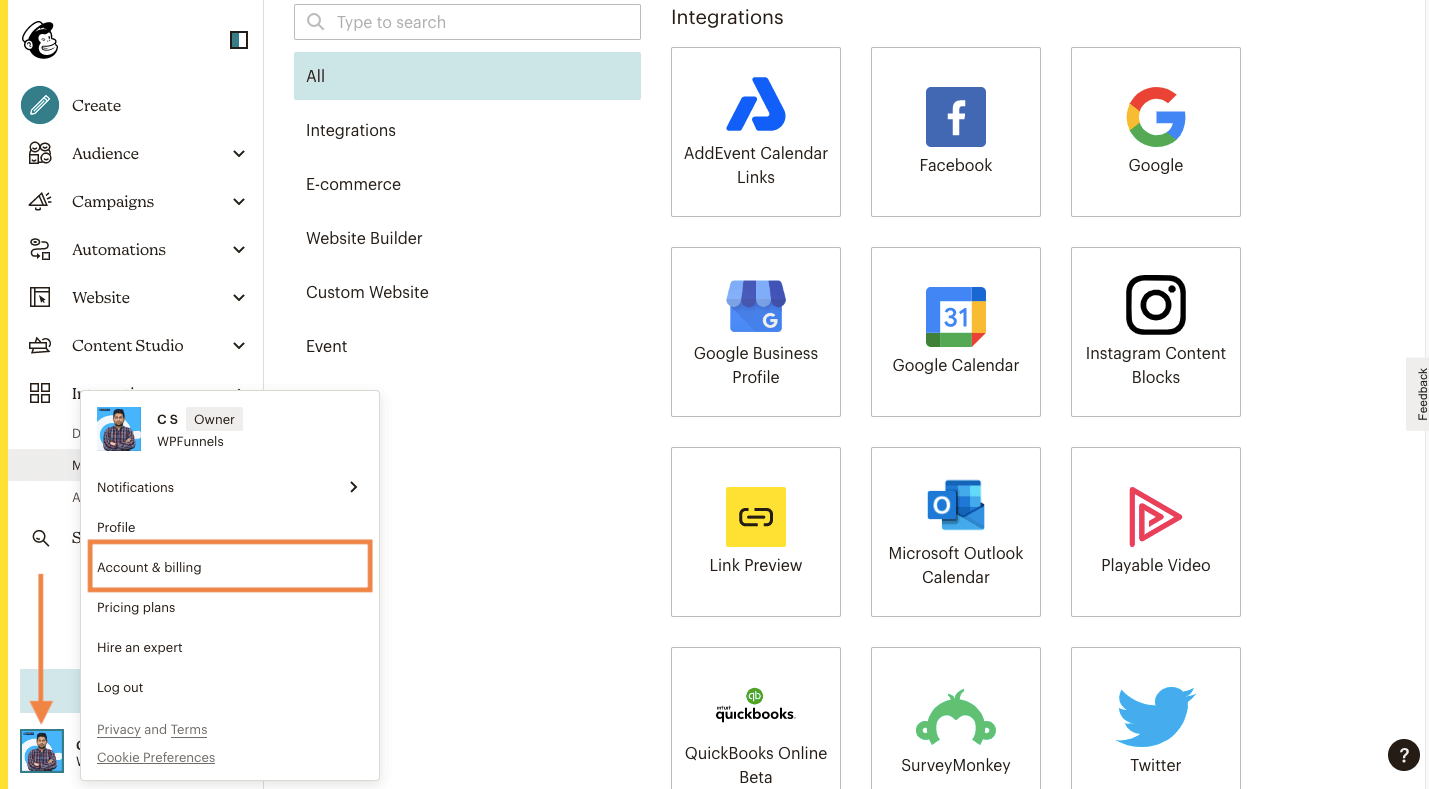This screenshot has width=1429, height=789.
Task: Click the Owner role badge
Action: point(214,419)
